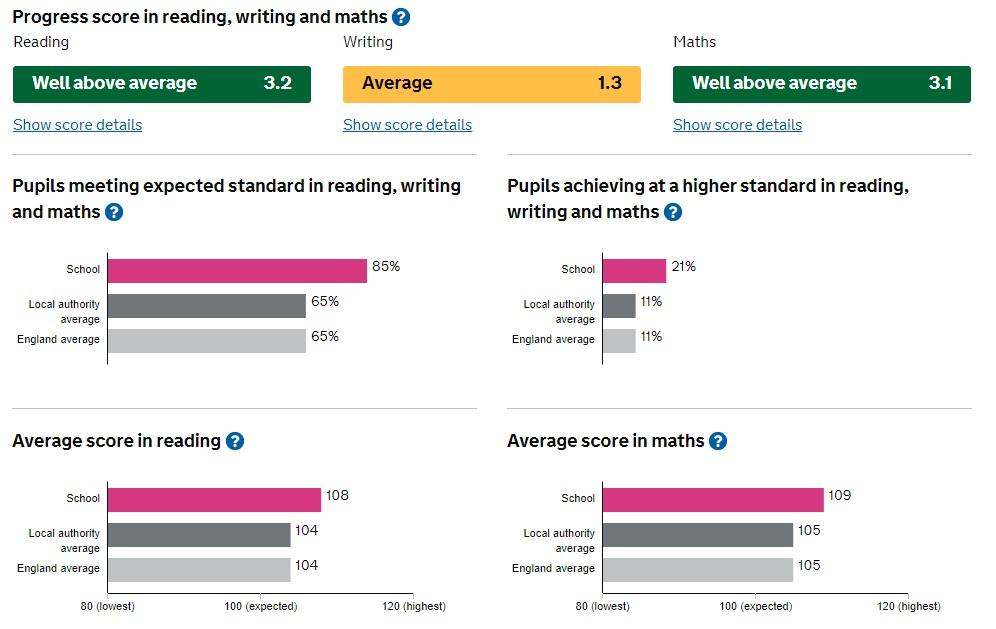Screen dimensions: 996x629
Task: Open help for pupils meeting expected standard
Action: click(x=114, y=212)
